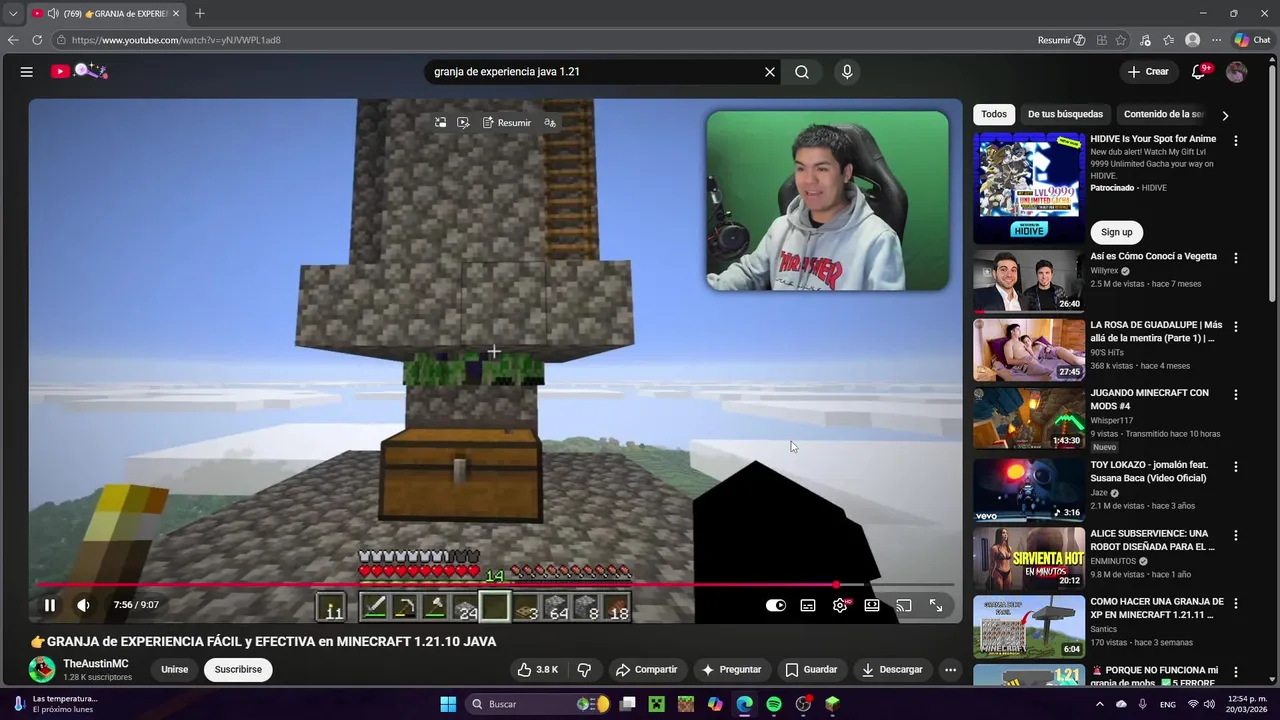Open options for the TOY LOKAZO video
The height and width of the screenshot is (720, 1280).
point(1236,467)
